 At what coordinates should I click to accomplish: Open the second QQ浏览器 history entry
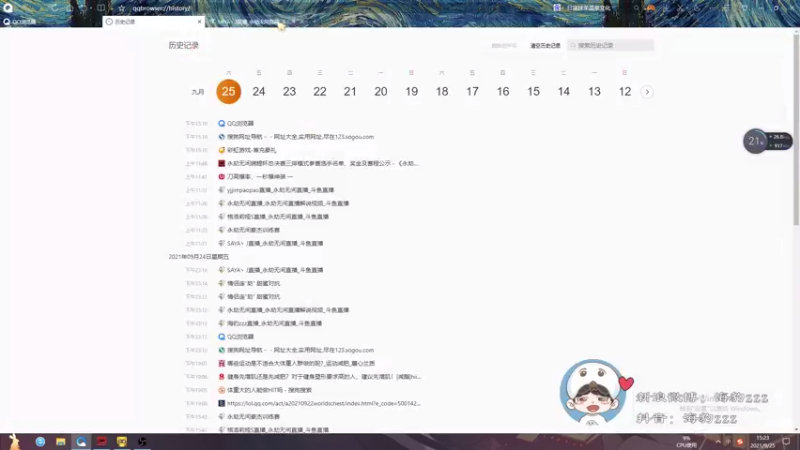240,337
